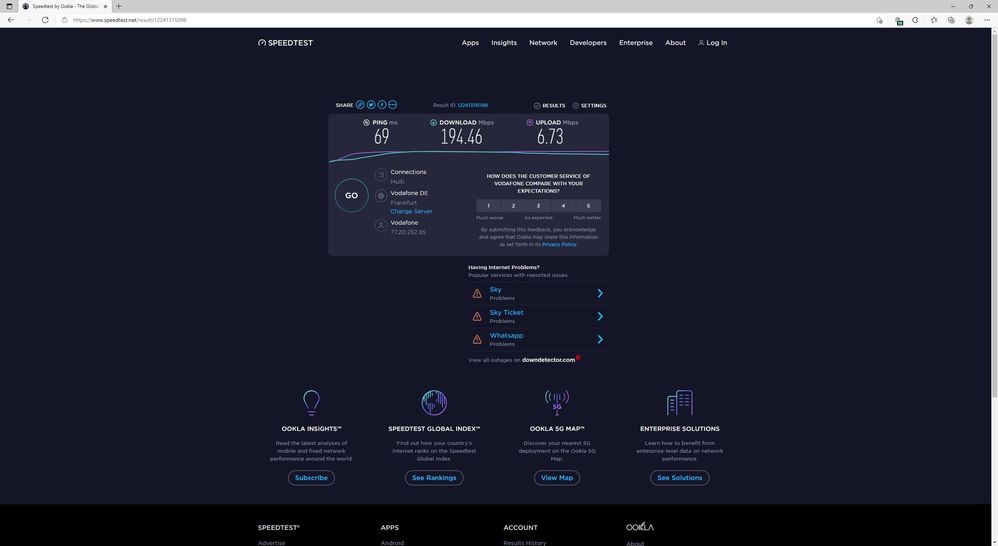Click the Ookla Insights lightbulb icon
The height and width of the screenshot is (546, 998).
[x=311, y=402]
